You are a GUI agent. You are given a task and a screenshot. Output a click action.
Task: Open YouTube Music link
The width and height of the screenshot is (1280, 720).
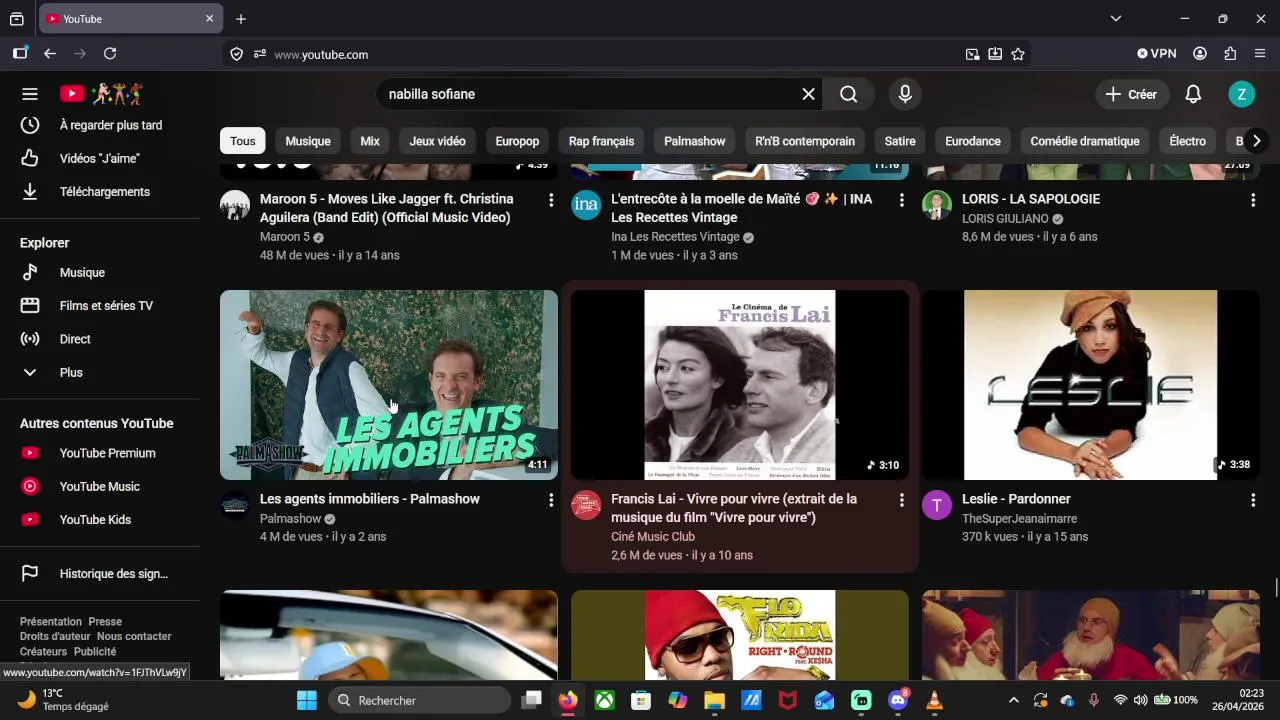tap(100, 486)
